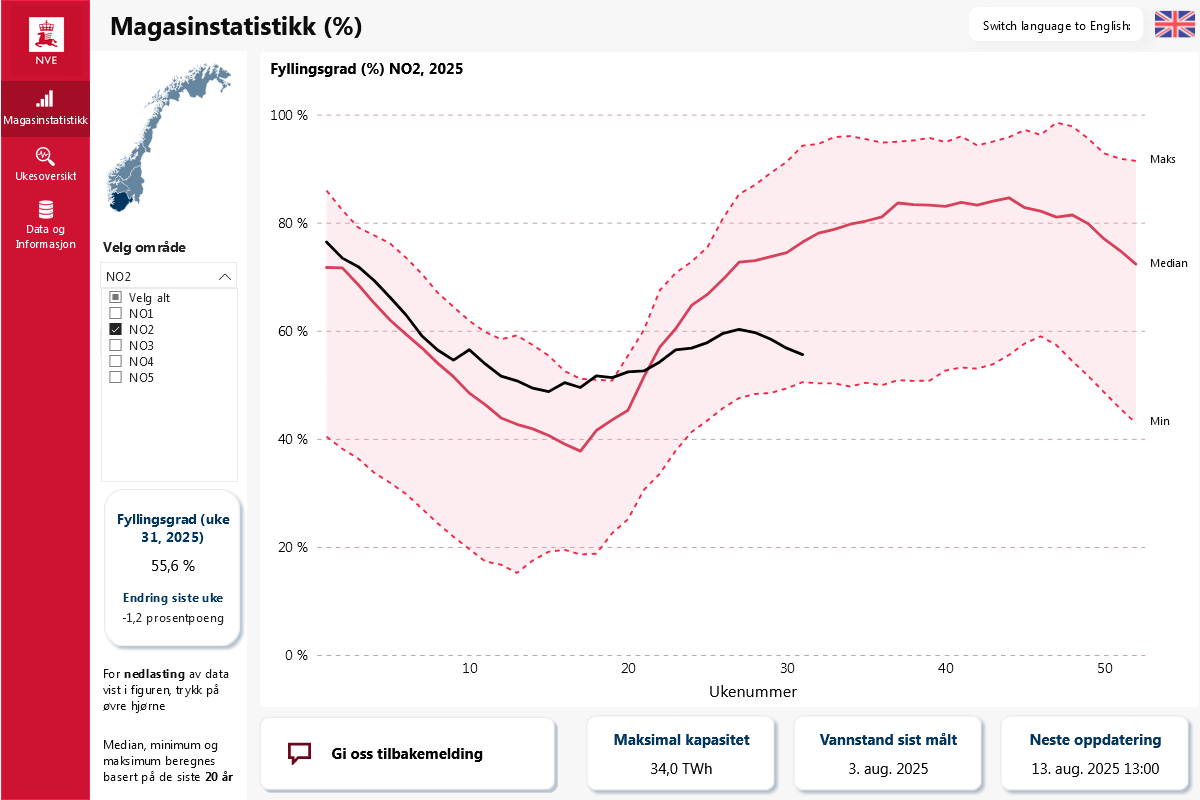Click Switch language to English label
The width and height of the screenshot is (1200, 800).
1056,26
